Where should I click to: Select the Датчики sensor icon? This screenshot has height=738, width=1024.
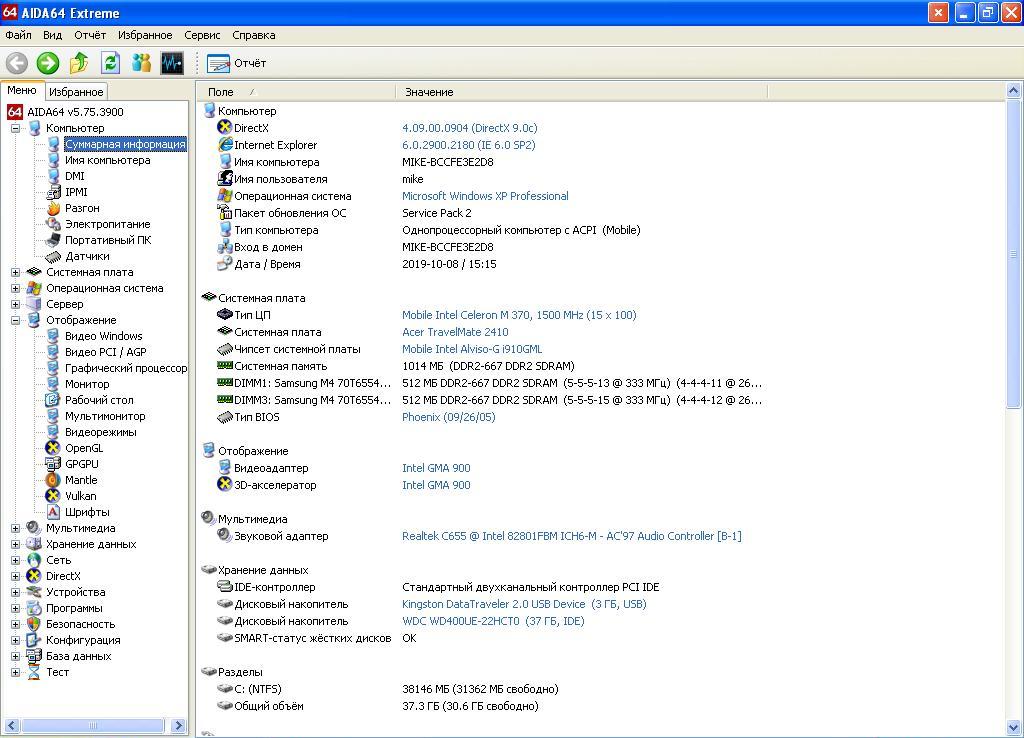pyautogui.click(x=54, y=256)
